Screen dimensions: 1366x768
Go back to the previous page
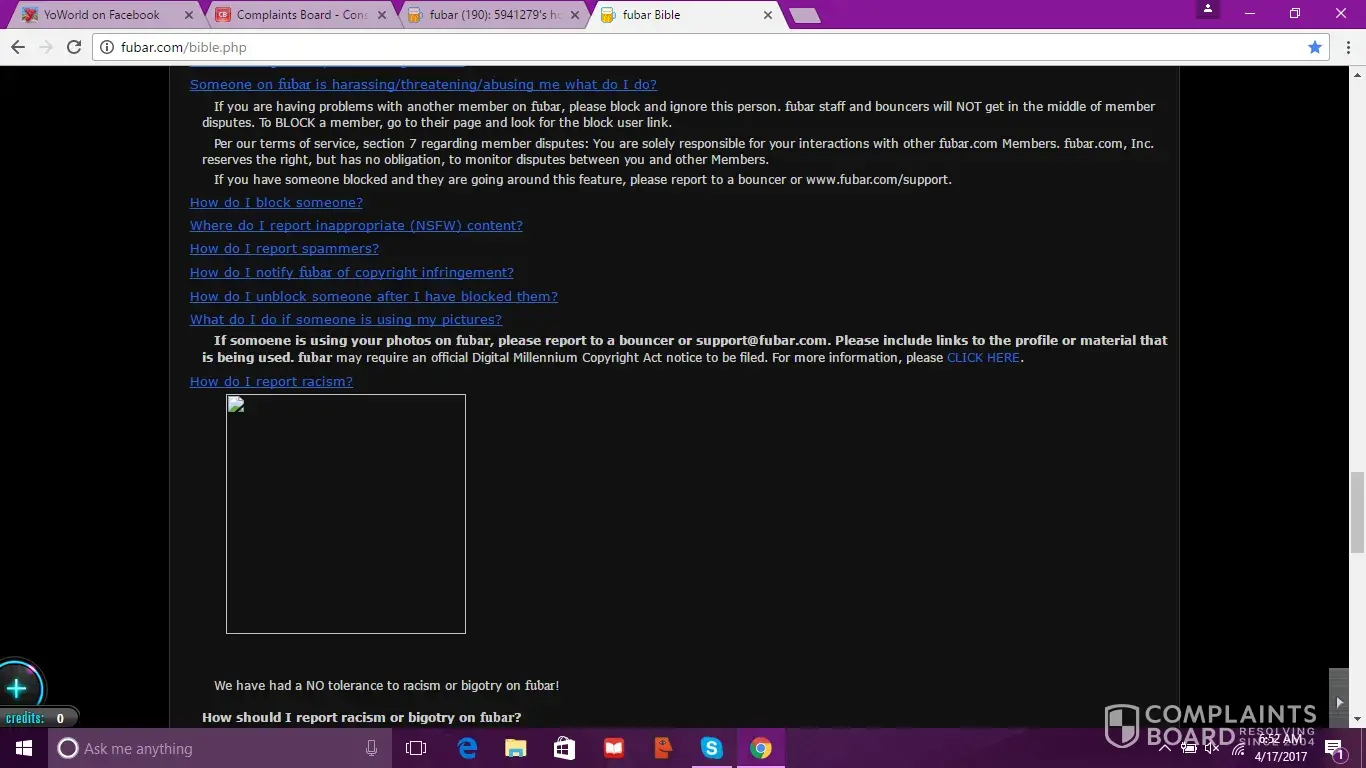pos(18,47)
